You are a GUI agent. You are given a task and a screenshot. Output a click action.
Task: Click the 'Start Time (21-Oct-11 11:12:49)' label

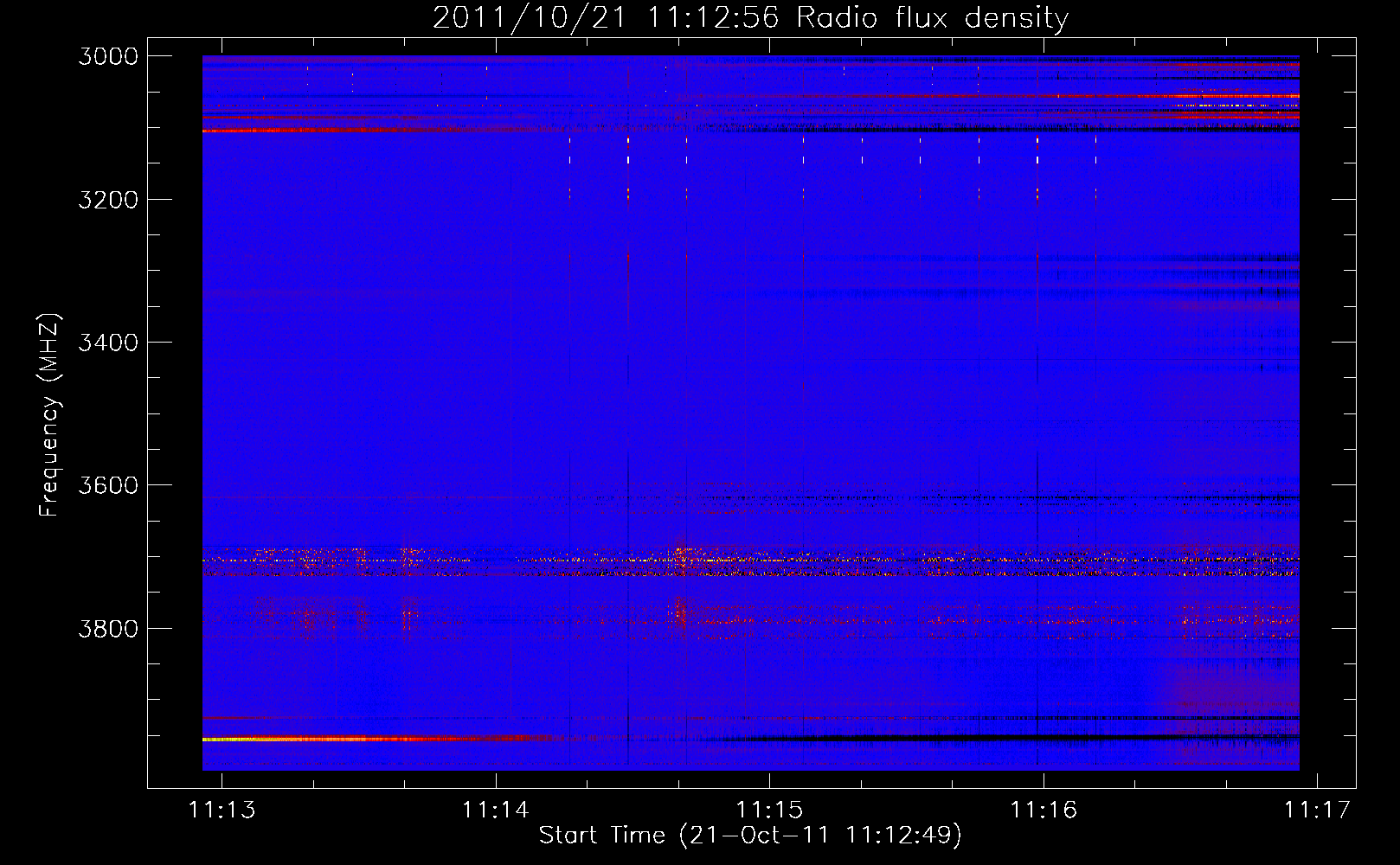750,836
